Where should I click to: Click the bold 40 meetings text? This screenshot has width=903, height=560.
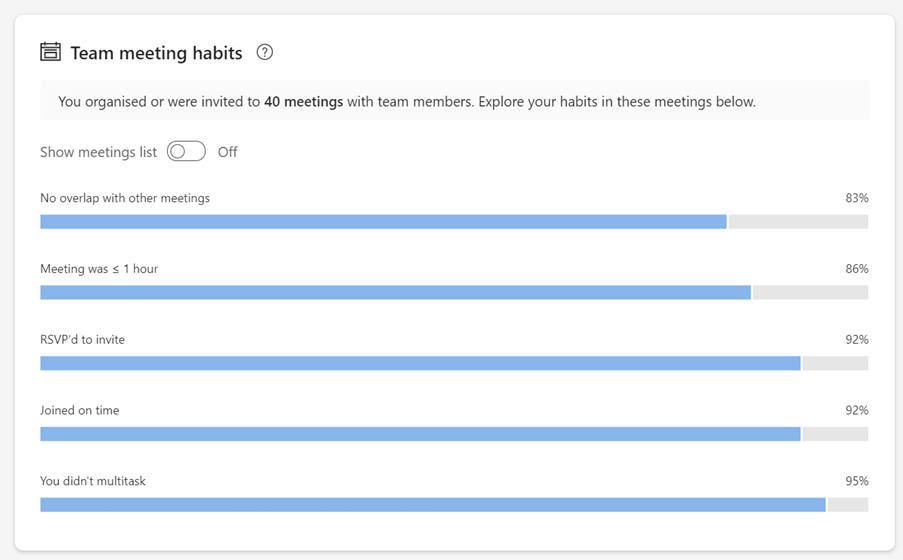303,101
